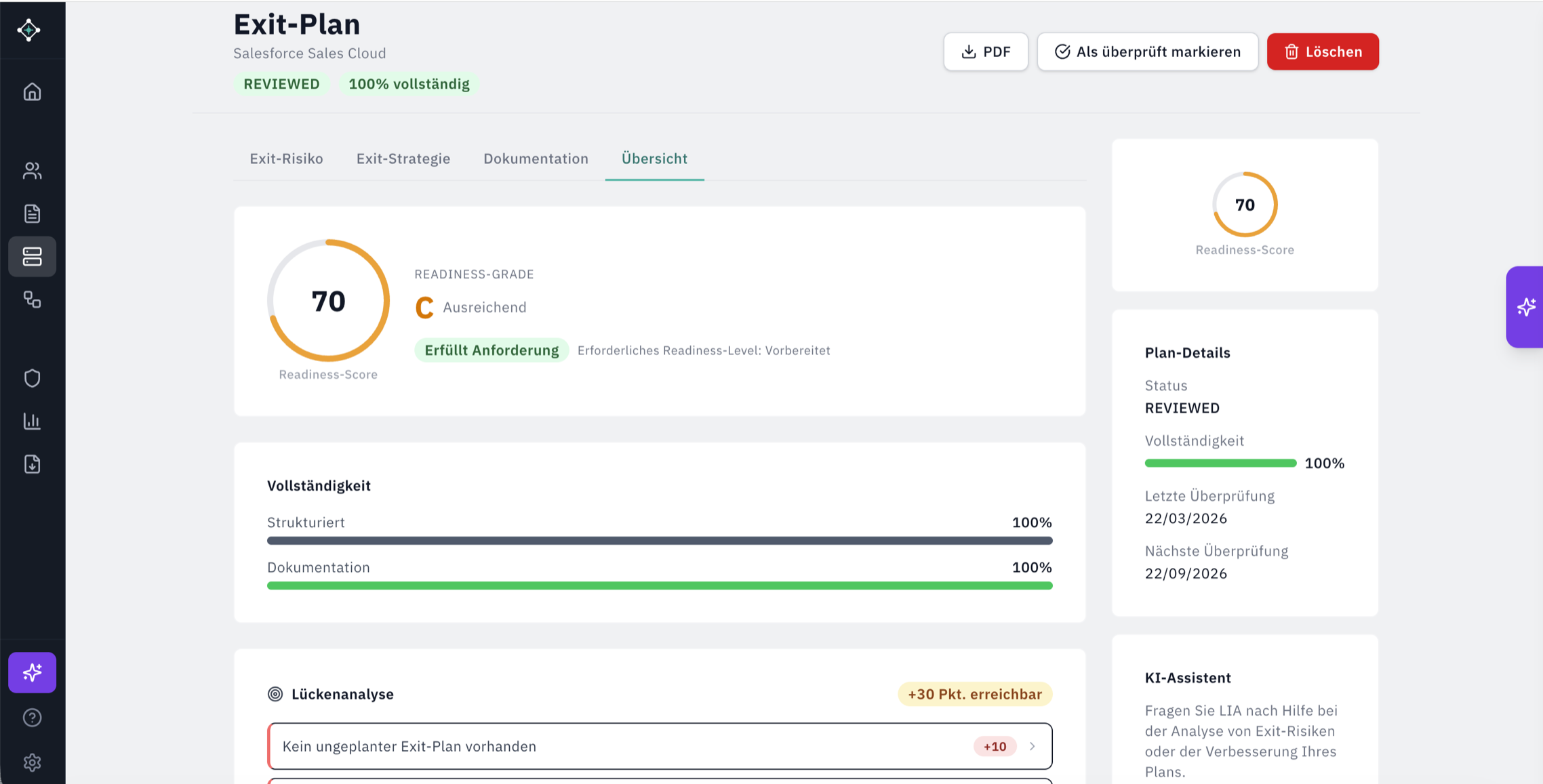Download the plan as PDF
Screen dimensions: 1543x784
(x=986, y=51)
